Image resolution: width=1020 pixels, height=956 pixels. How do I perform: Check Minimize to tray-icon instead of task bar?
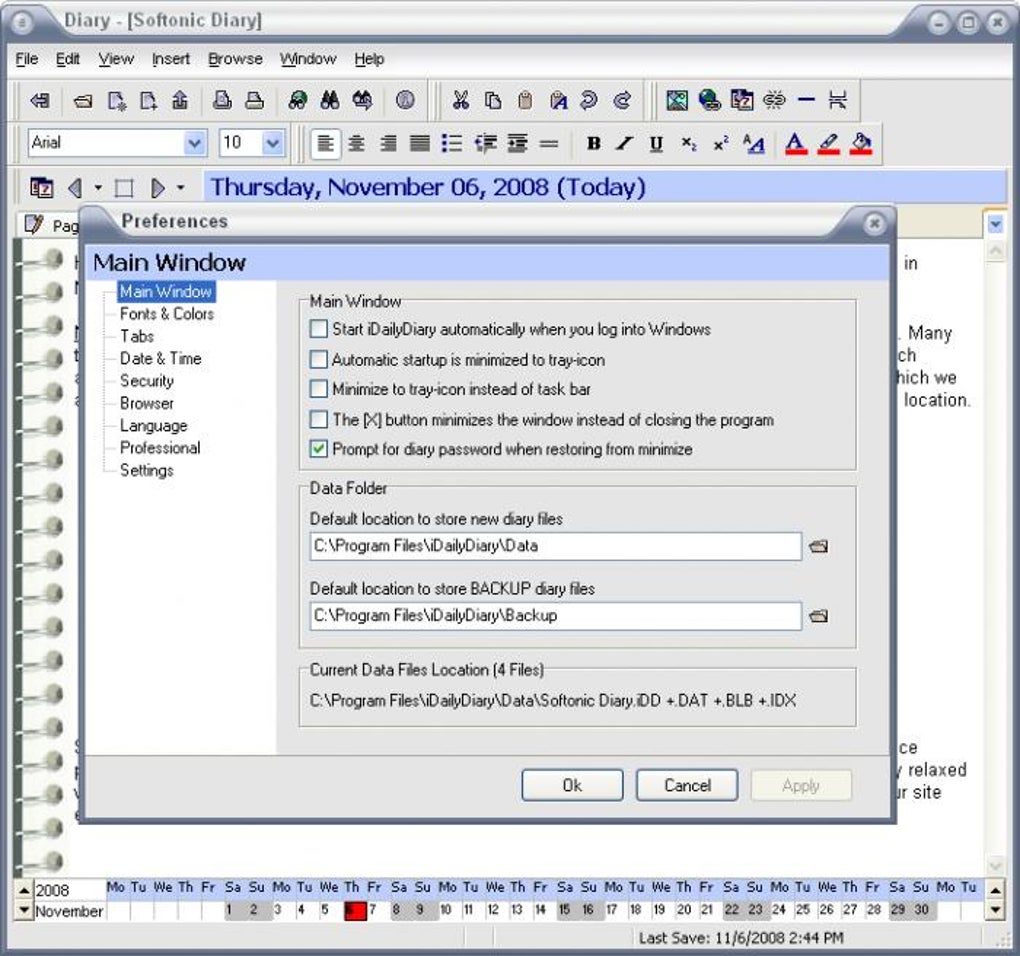[x=319, y=389]
